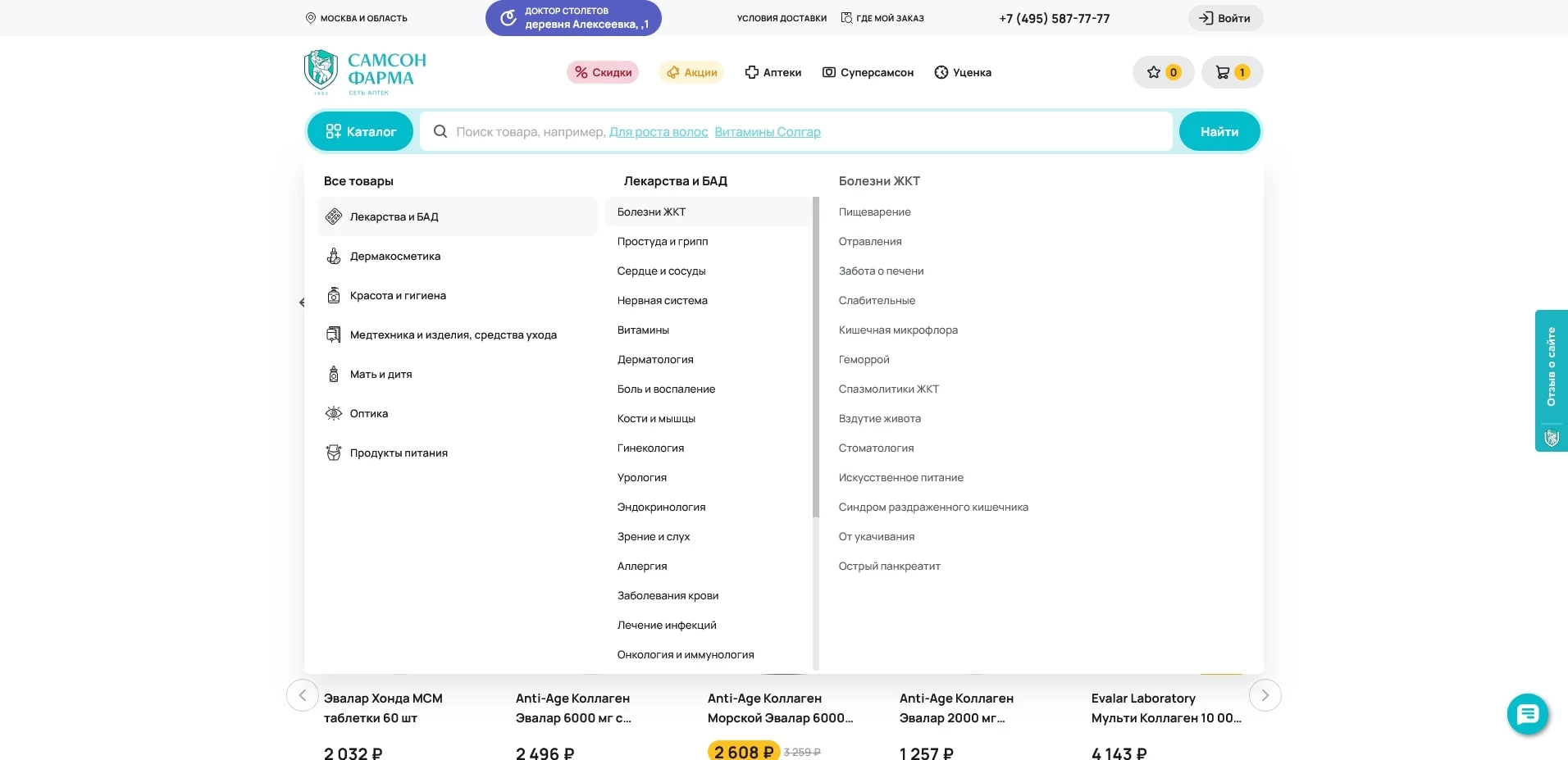Click the Optics eye icon
Screen dimensions: 1568x760
[x=334, y=413]
